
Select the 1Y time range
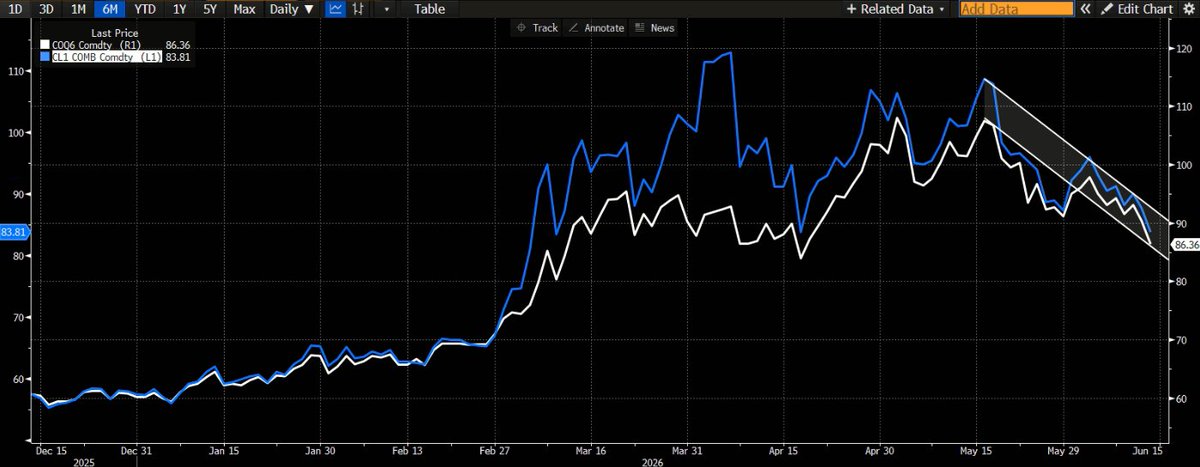[x=179, y=9]
